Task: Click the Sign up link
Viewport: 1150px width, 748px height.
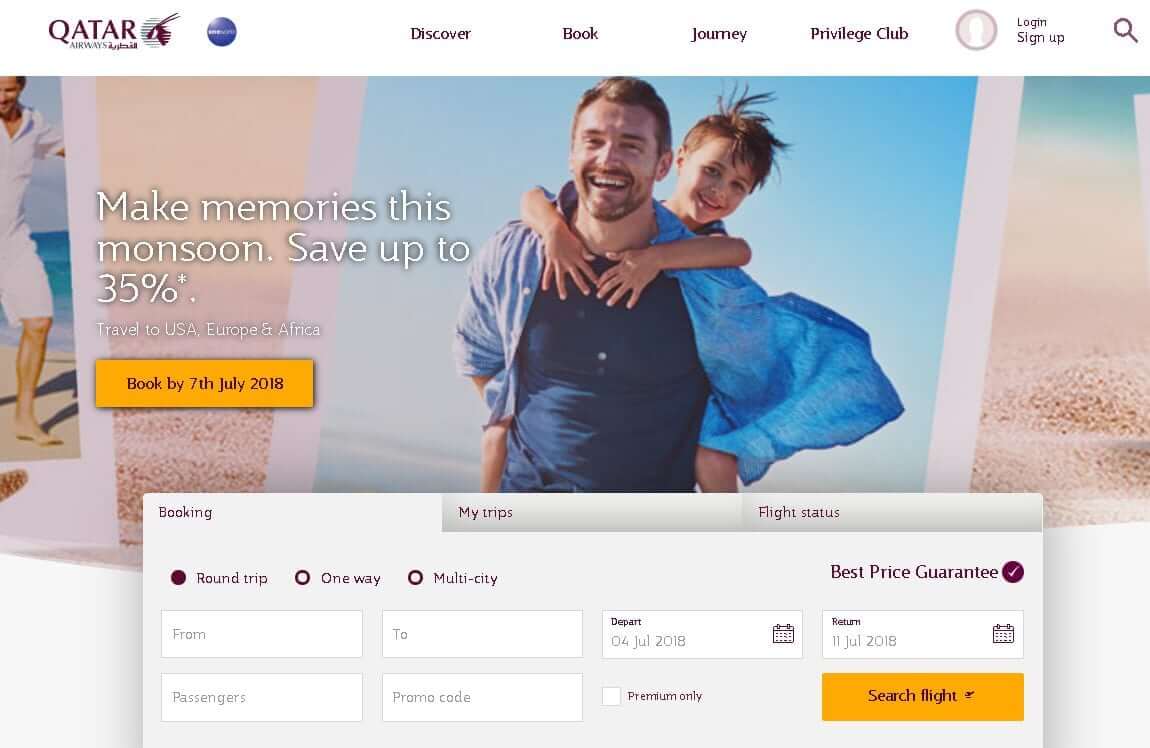Action: point(1040,38)
